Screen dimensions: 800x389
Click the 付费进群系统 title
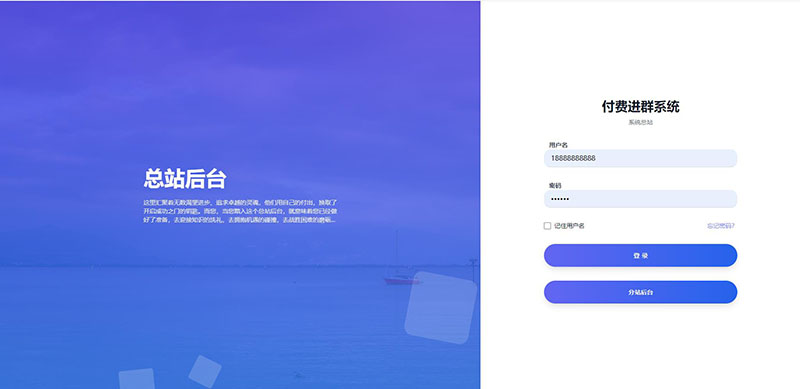[640, 107]
